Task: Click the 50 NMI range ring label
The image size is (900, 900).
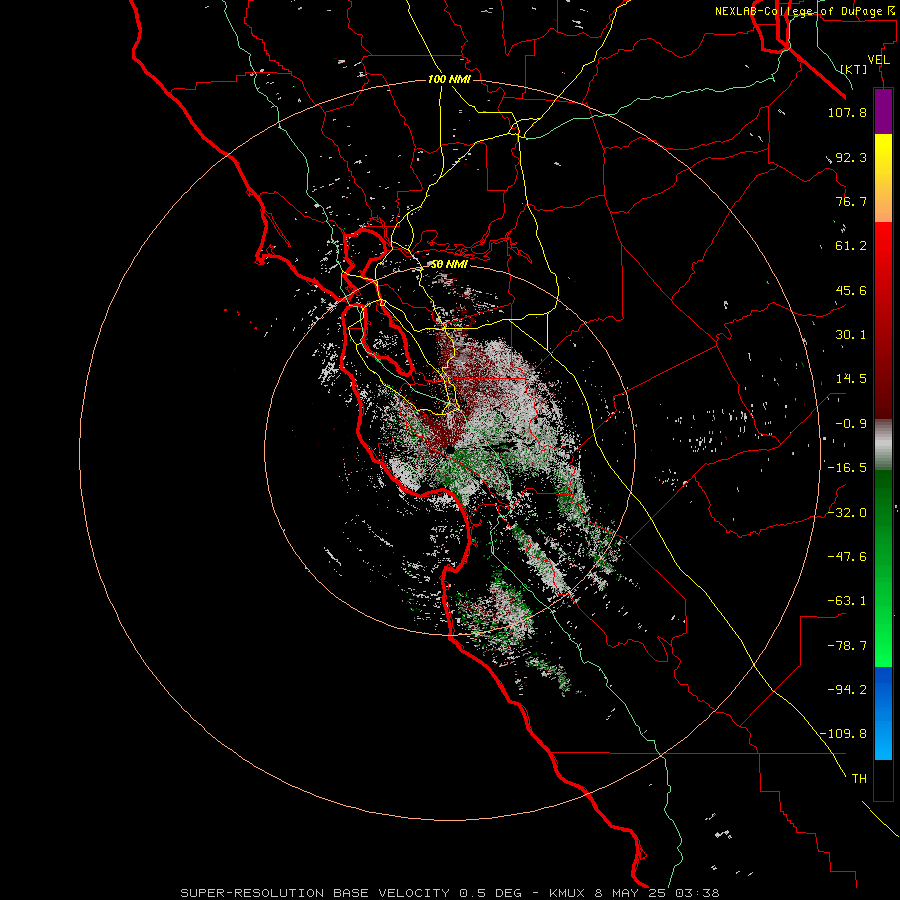Action: tap(449, 265)
